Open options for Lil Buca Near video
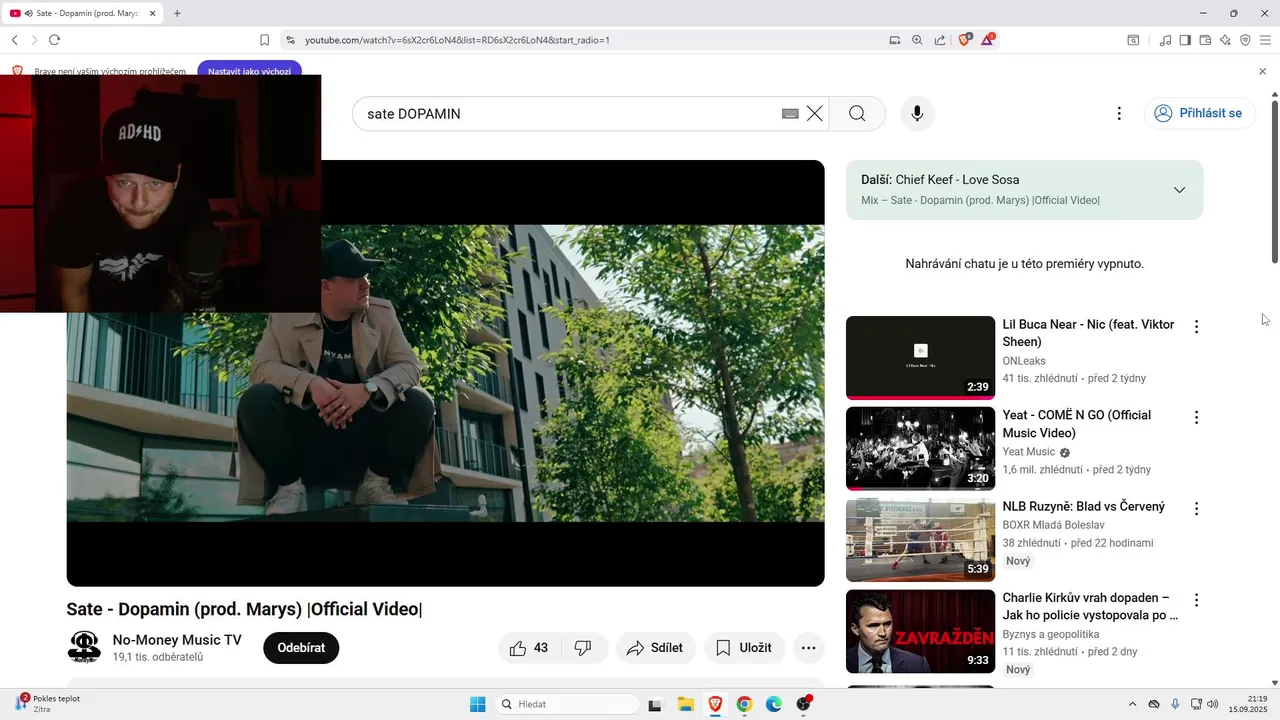 (x=1196, y=326)
